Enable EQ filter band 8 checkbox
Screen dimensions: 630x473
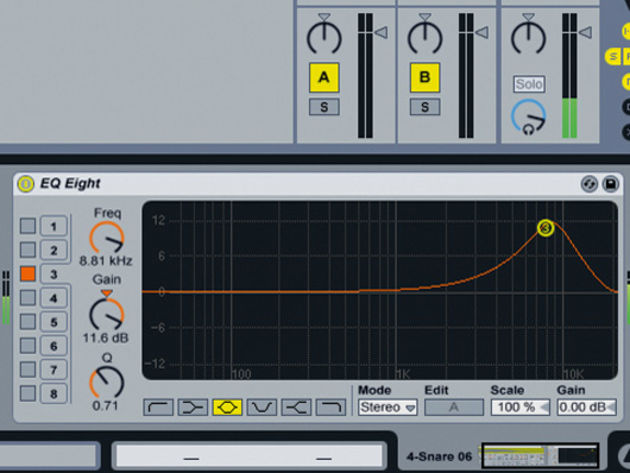(28, 393)
